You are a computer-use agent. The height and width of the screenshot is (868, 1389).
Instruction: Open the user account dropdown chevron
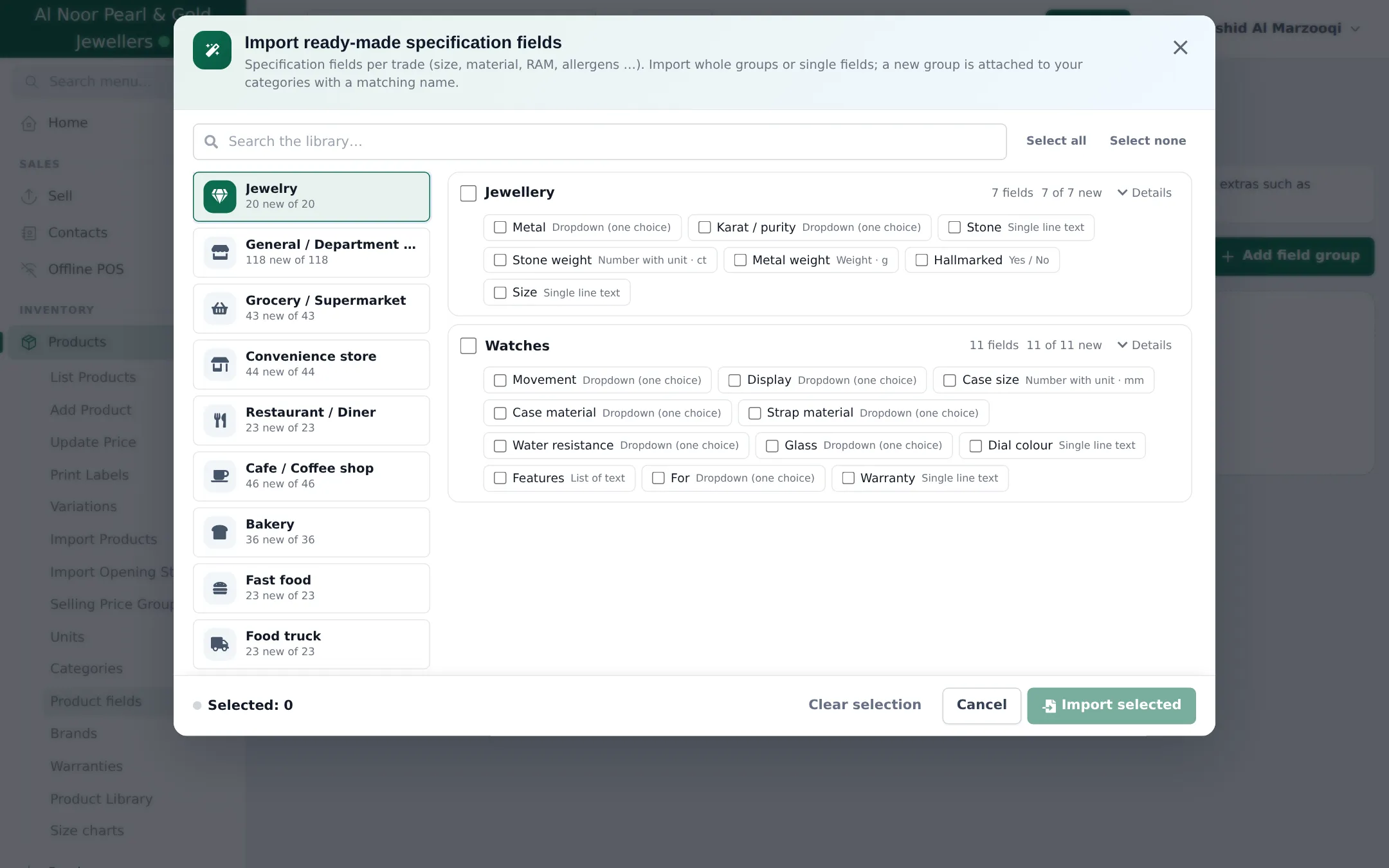pyautogui.click(x=1356, y=29)
